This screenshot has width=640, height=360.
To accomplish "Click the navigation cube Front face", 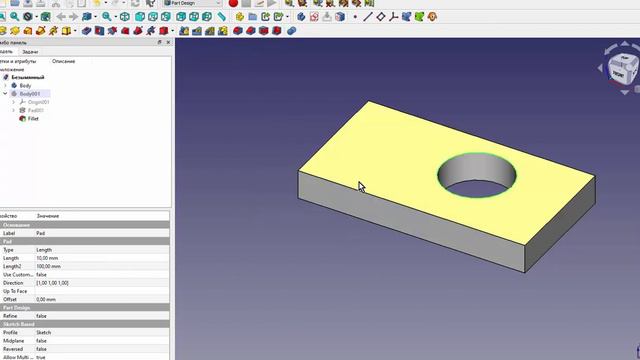I will (618, 75).
